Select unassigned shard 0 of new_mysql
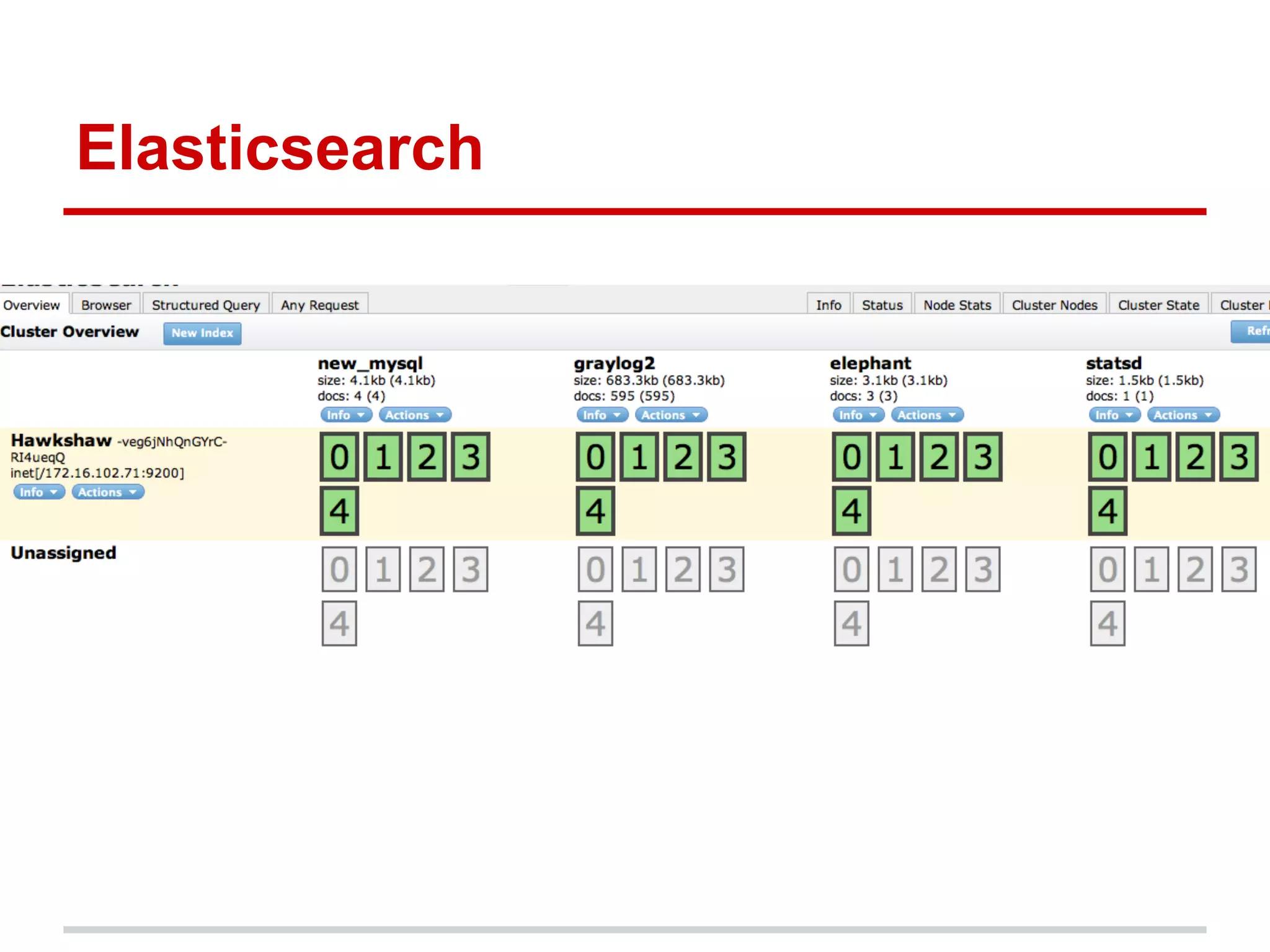The image size is (1270, 952). point(339,569)
